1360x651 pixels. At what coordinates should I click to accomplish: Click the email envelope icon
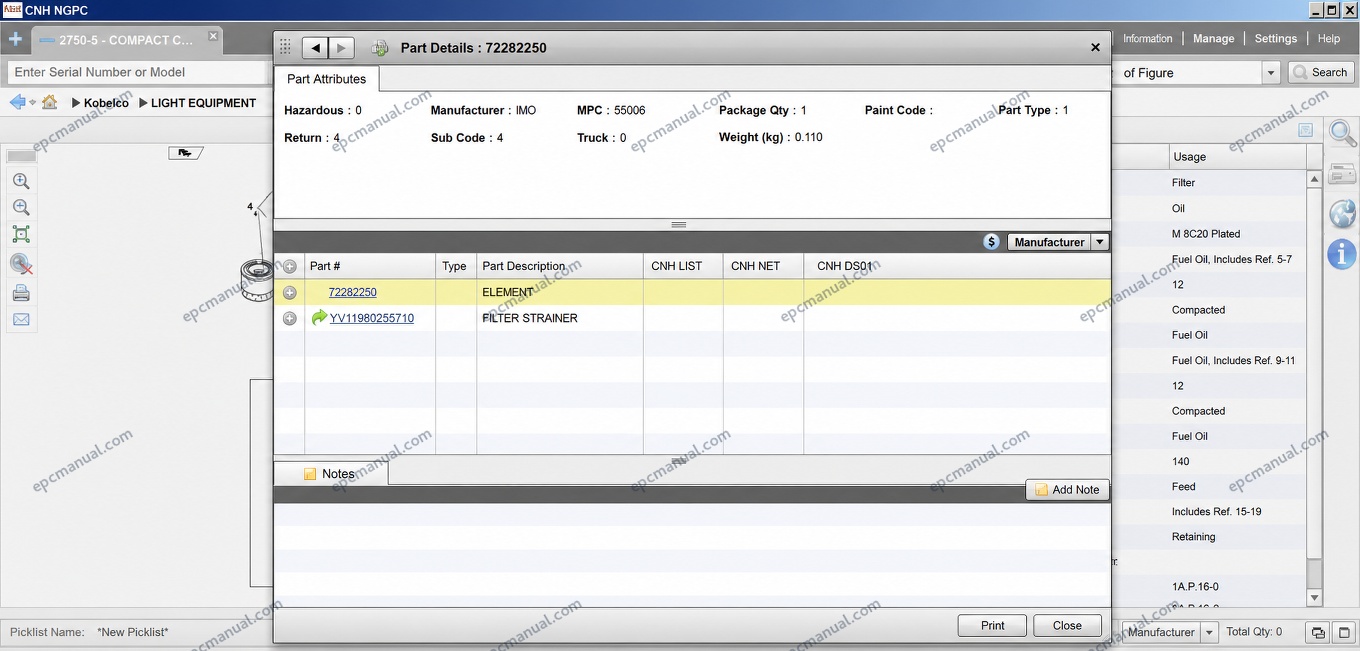21,320
